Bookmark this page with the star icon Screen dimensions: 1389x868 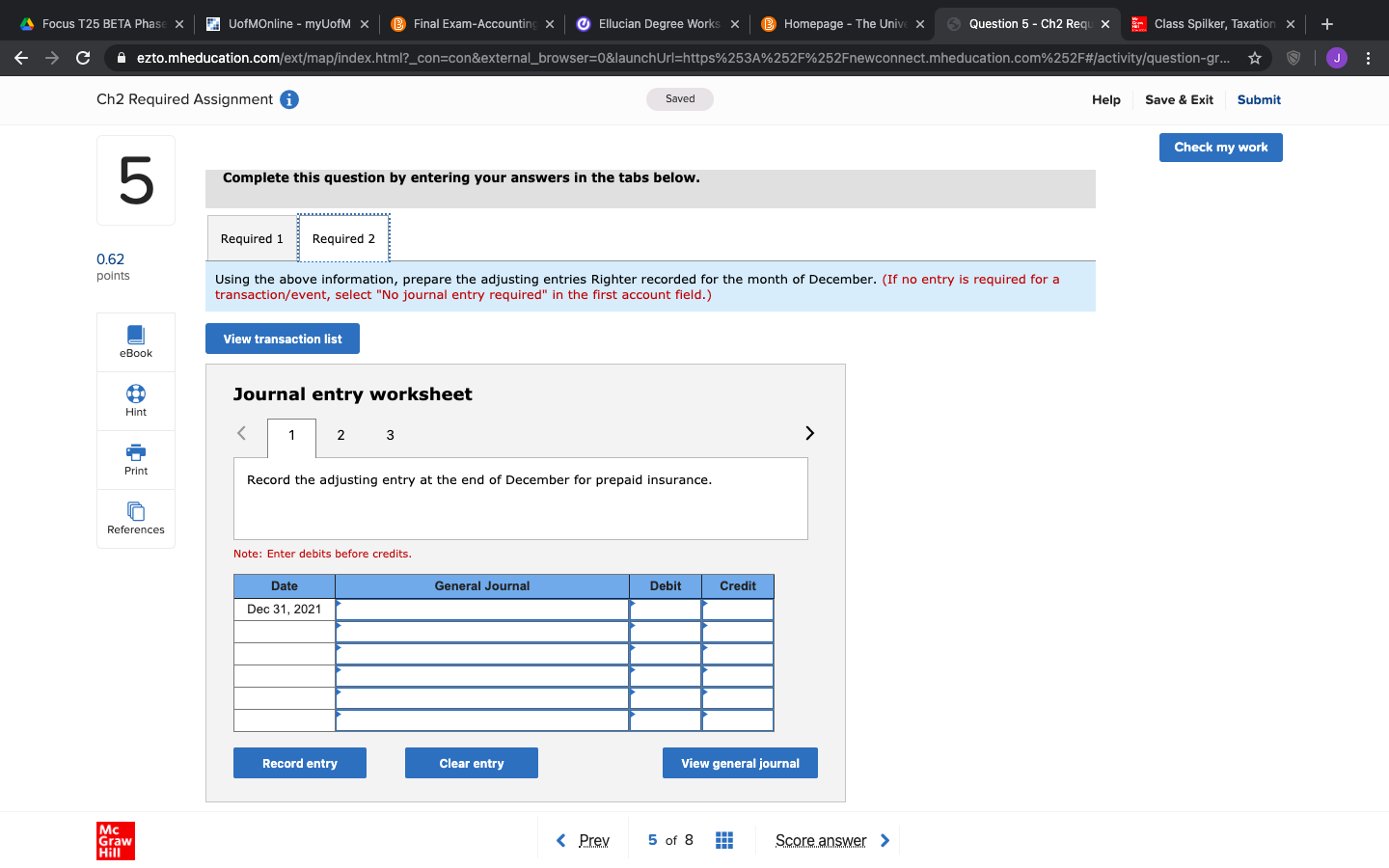(x=1255, y=58)
